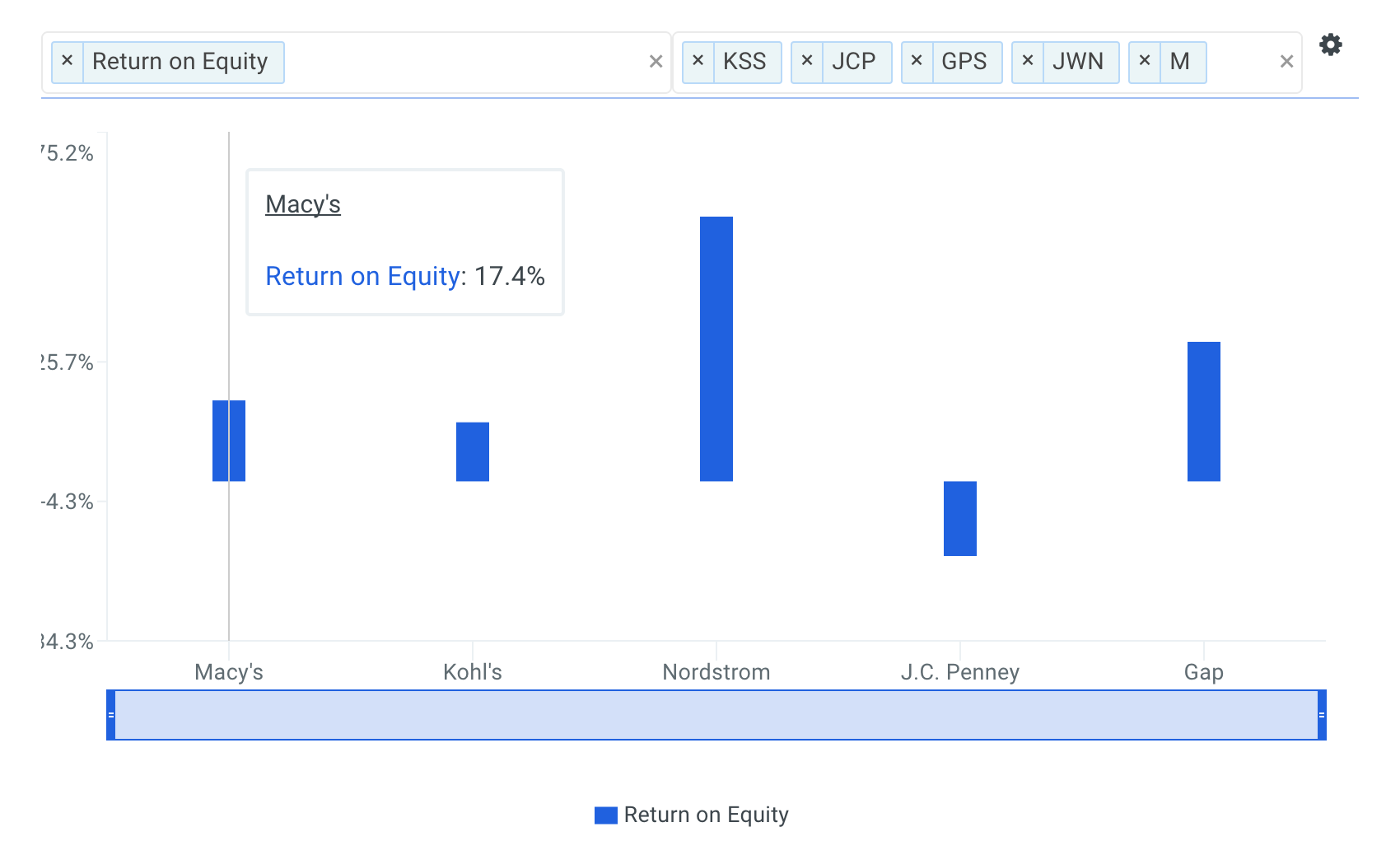Remove the JWN ticker tag
Viewport: 1400px width, 855px height.
click(x=1028, y=62)
